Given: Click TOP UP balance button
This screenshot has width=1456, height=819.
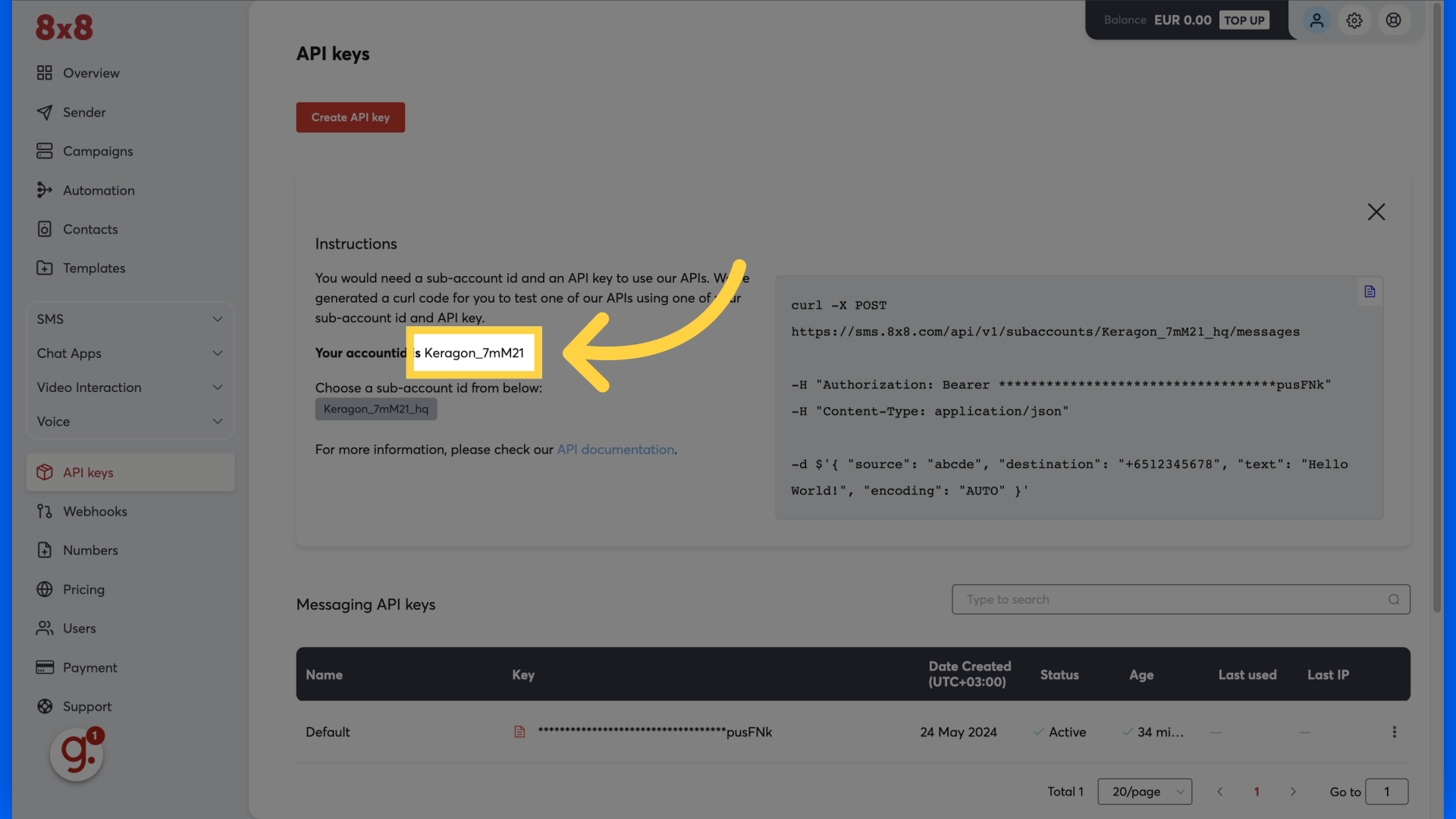Looking at the screenshot, I should [x=1244, y=20].
